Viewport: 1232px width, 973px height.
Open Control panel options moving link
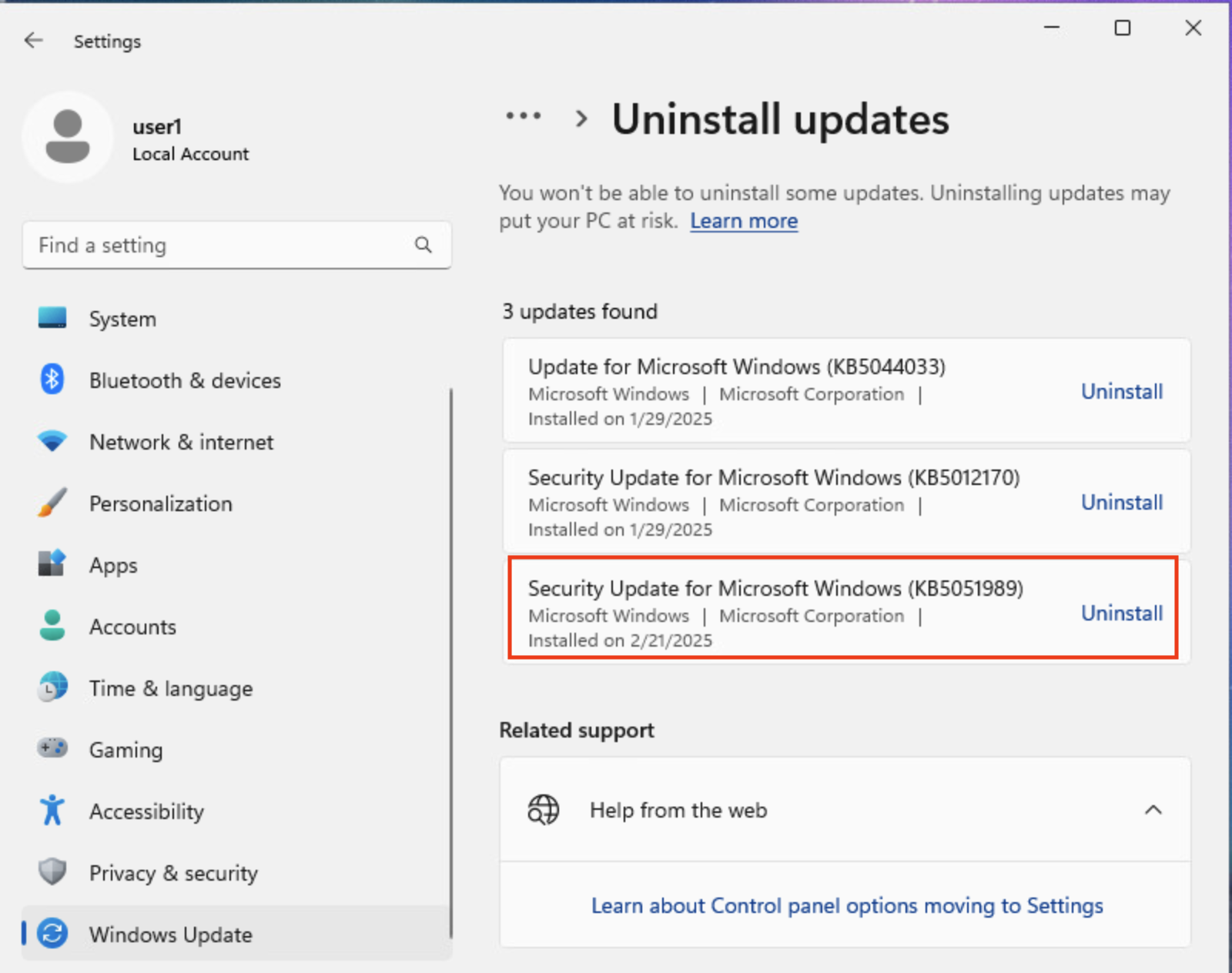click(x=846, y=905)
